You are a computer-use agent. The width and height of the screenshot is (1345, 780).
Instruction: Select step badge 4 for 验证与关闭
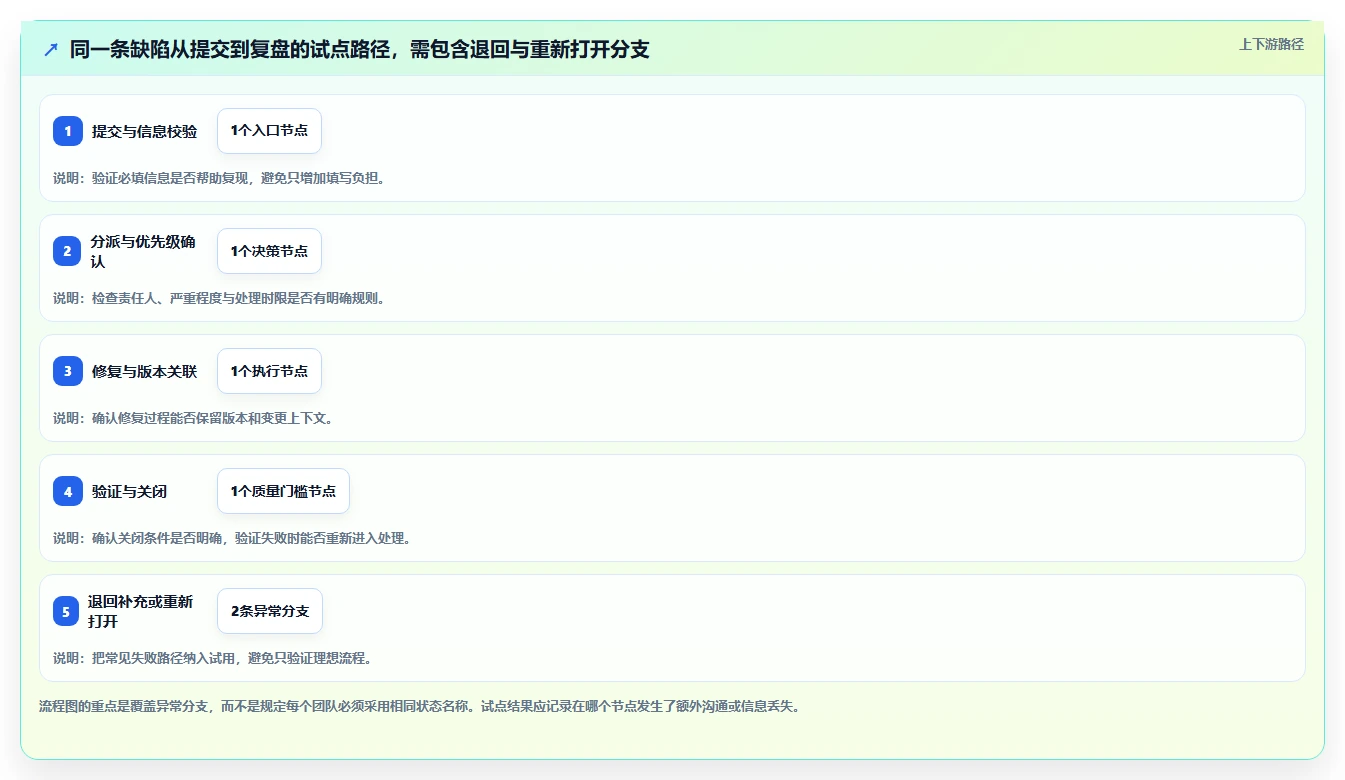68,491
